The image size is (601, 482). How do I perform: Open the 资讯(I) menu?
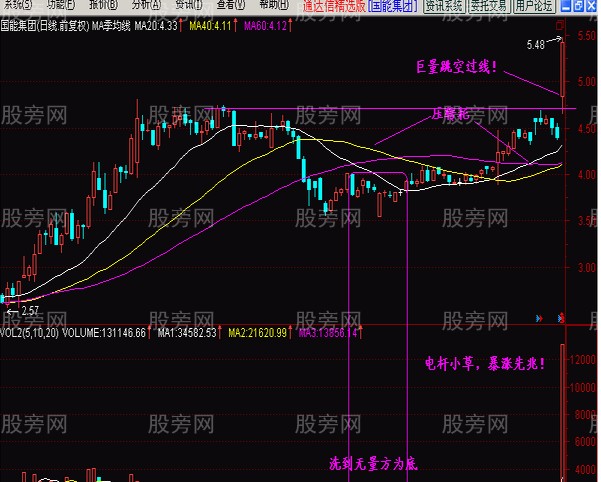[x=189, y=5]
